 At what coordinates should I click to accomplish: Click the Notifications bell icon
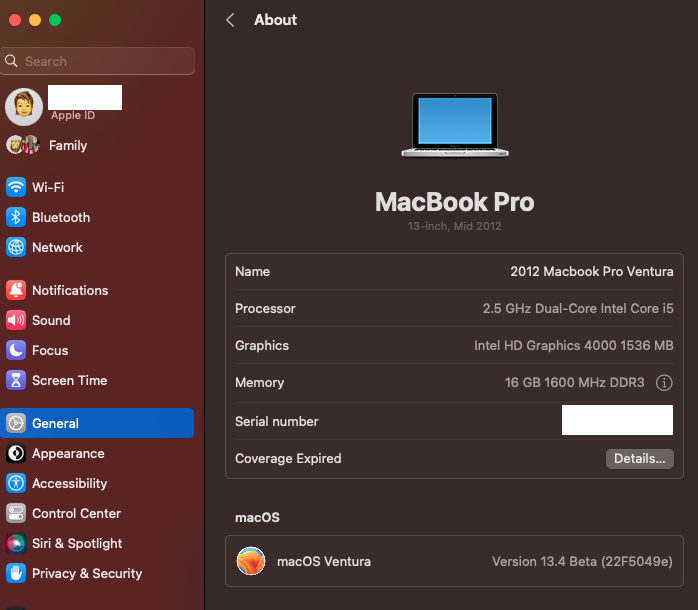pos(16,290)
